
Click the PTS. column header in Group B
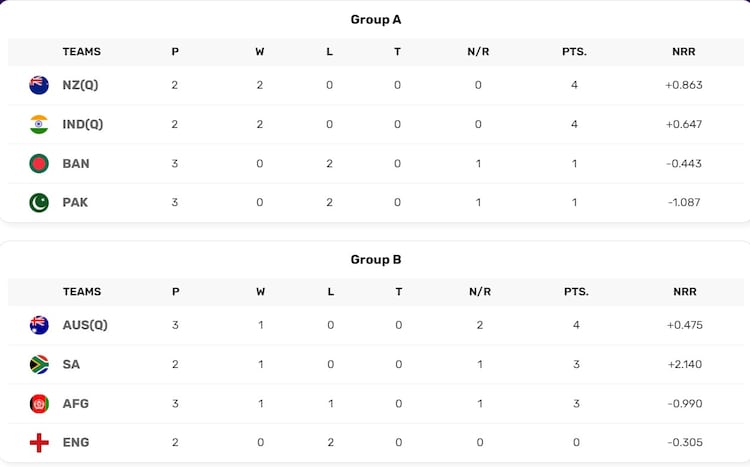click(575, 292)
